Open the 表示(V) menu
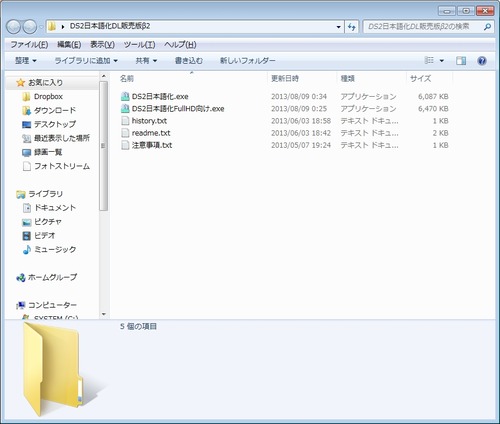This screenshot has width=500, height=424. [x=102, y=44]
